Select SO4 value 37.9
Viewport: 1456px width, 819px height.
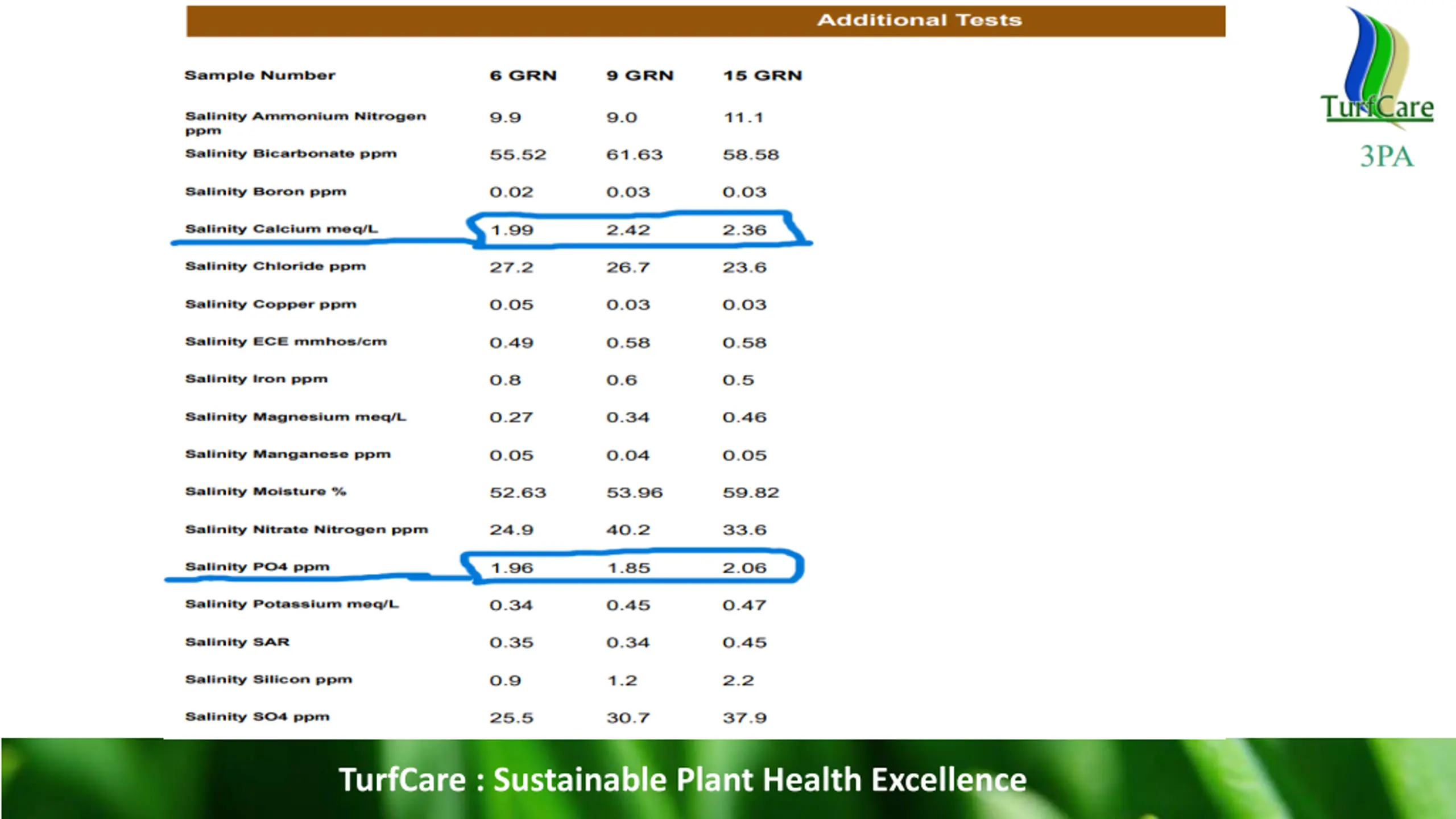click(x=744, y=718)
